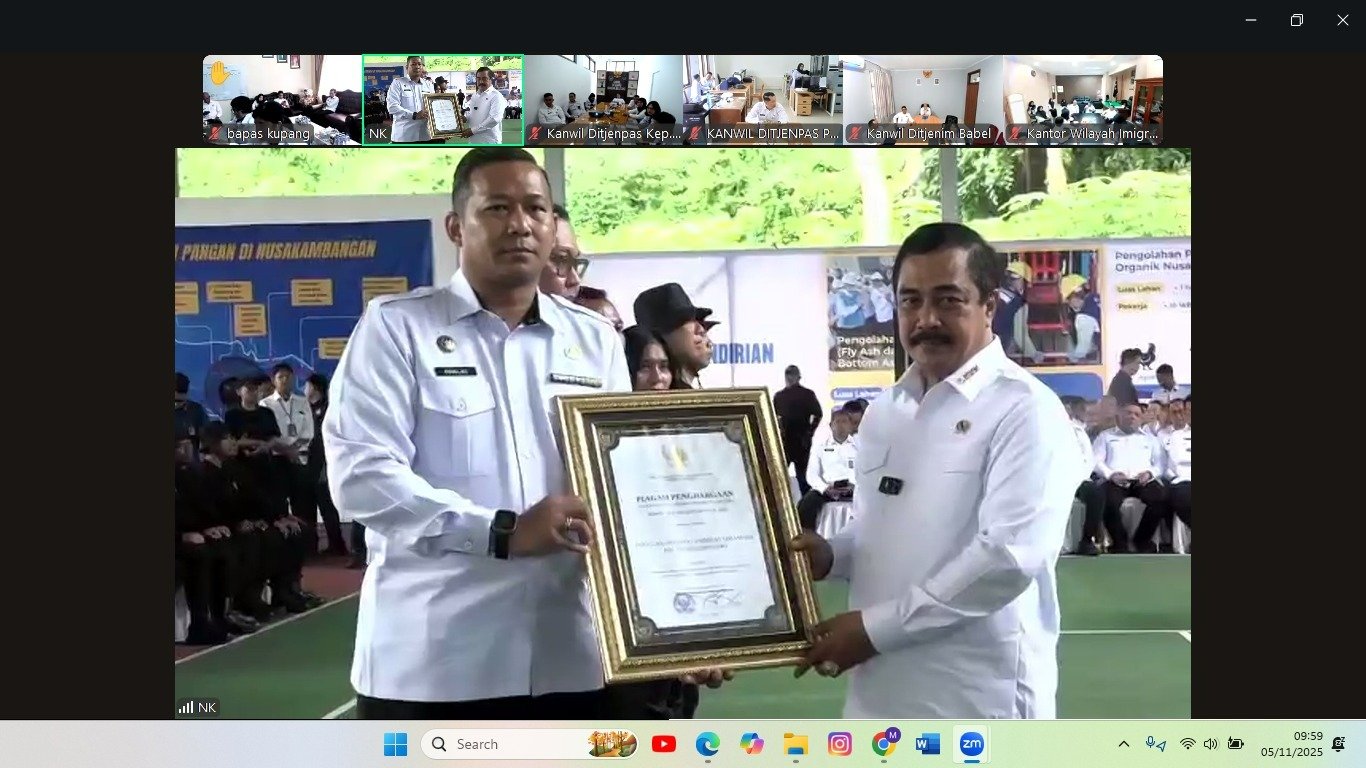Image resolution: width=1366 pixels, height=768 pixels.
Task: Open Wi-Fi settings from the system tray
Action: click(1188, 744)
